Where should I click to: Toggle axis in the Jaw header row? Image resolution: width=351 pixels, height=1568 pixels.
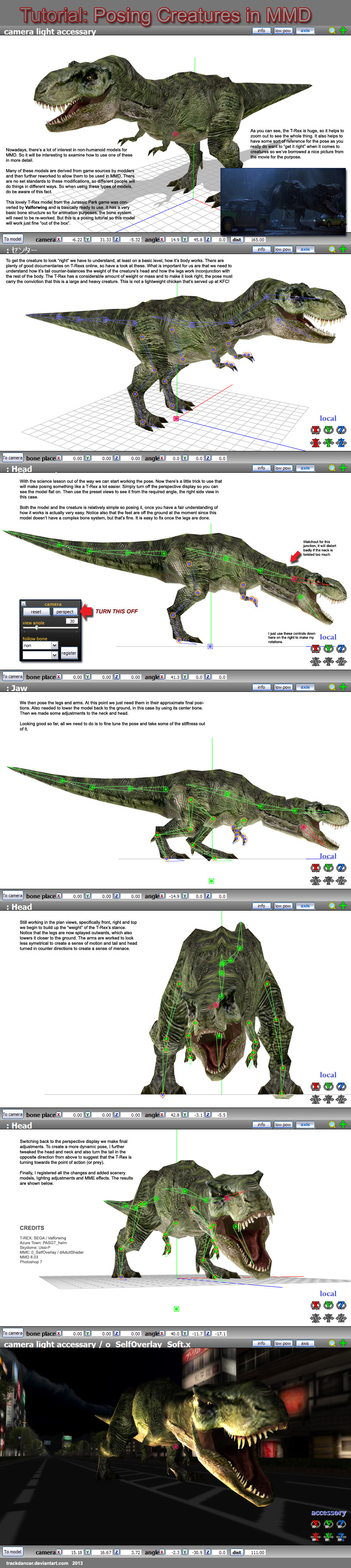[x=305, y=687]
